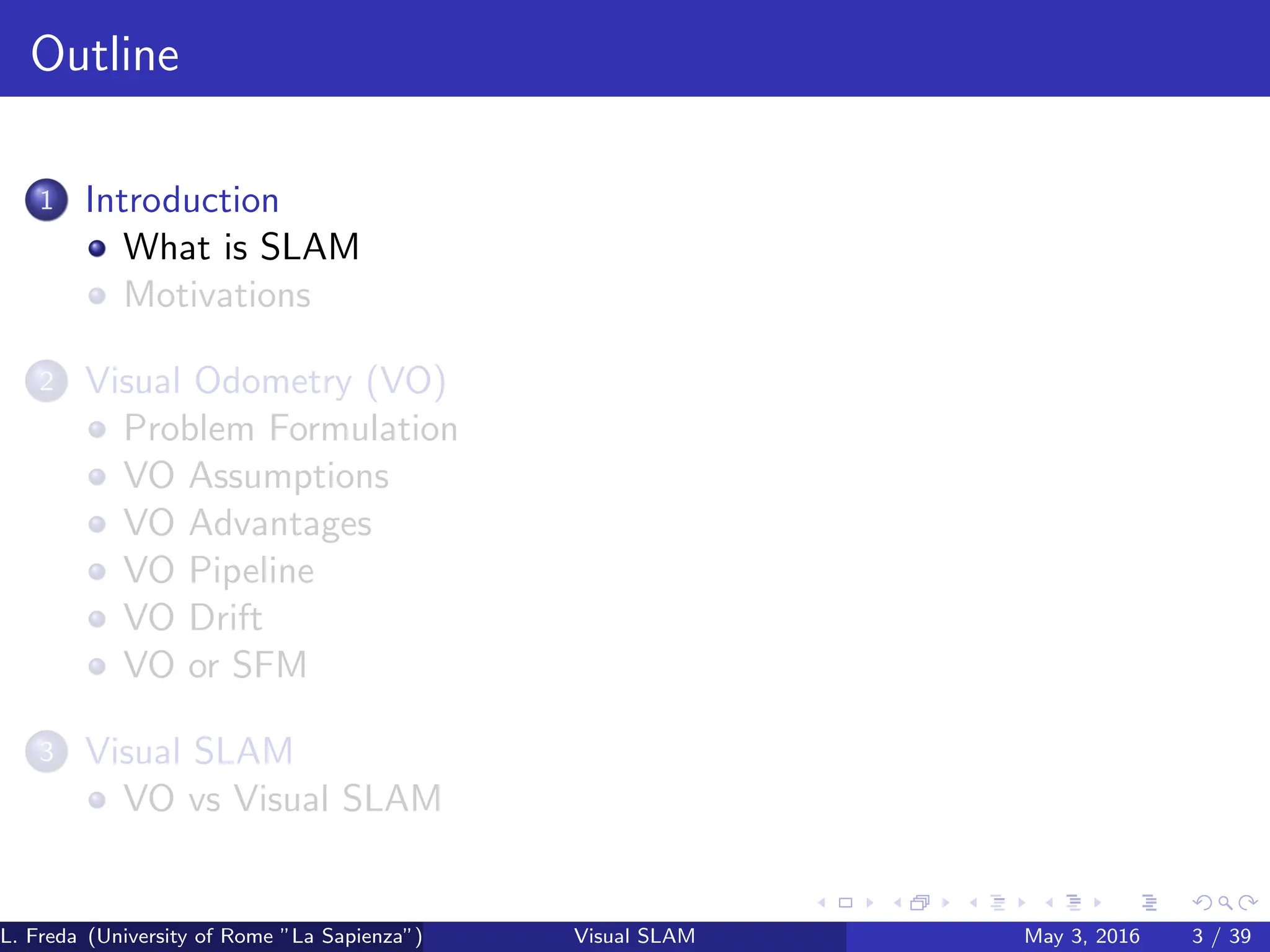Viewport: 1270px width, 952px height.
Task: Click the slide rectangle navigation icon
Action: [x=845, y=903]
